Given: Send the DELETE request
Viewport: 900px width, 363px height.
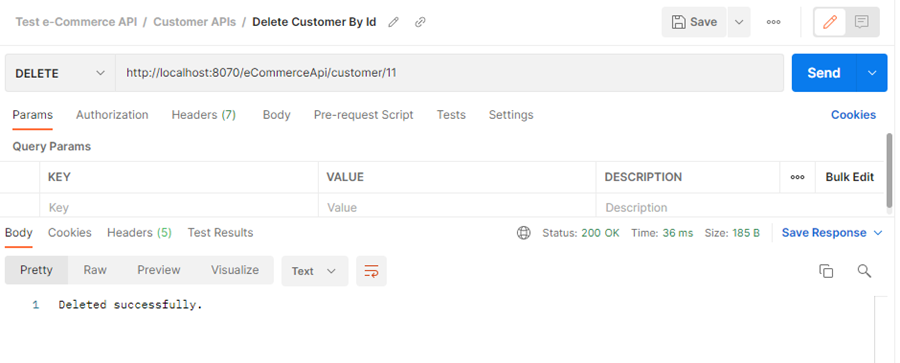Looking at the screenshot, I should coord(824,73).
